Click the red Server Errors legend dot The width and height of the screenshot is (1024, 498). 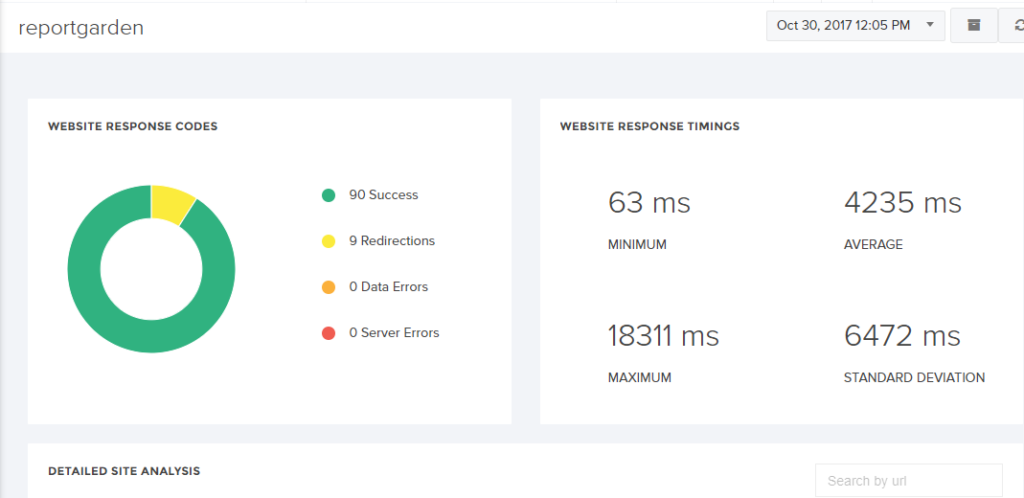coord(328,333)
